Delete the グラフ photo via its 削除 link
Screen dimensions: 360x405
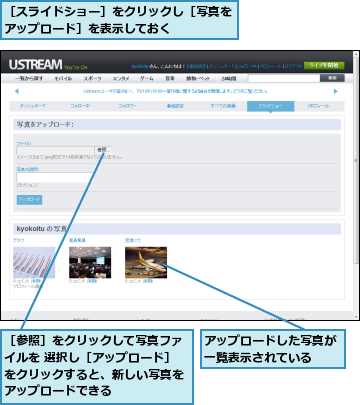36,281
